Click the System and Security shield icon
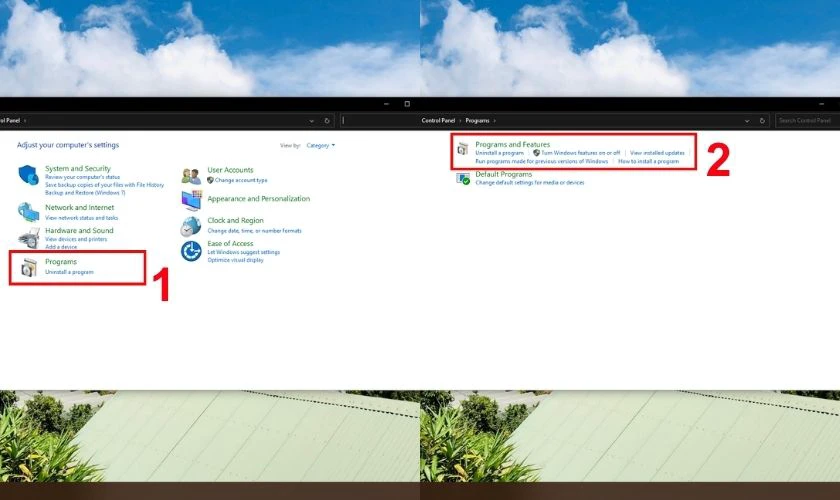The image size is (840, 500). pyautogui.click(x=28, y=175)
